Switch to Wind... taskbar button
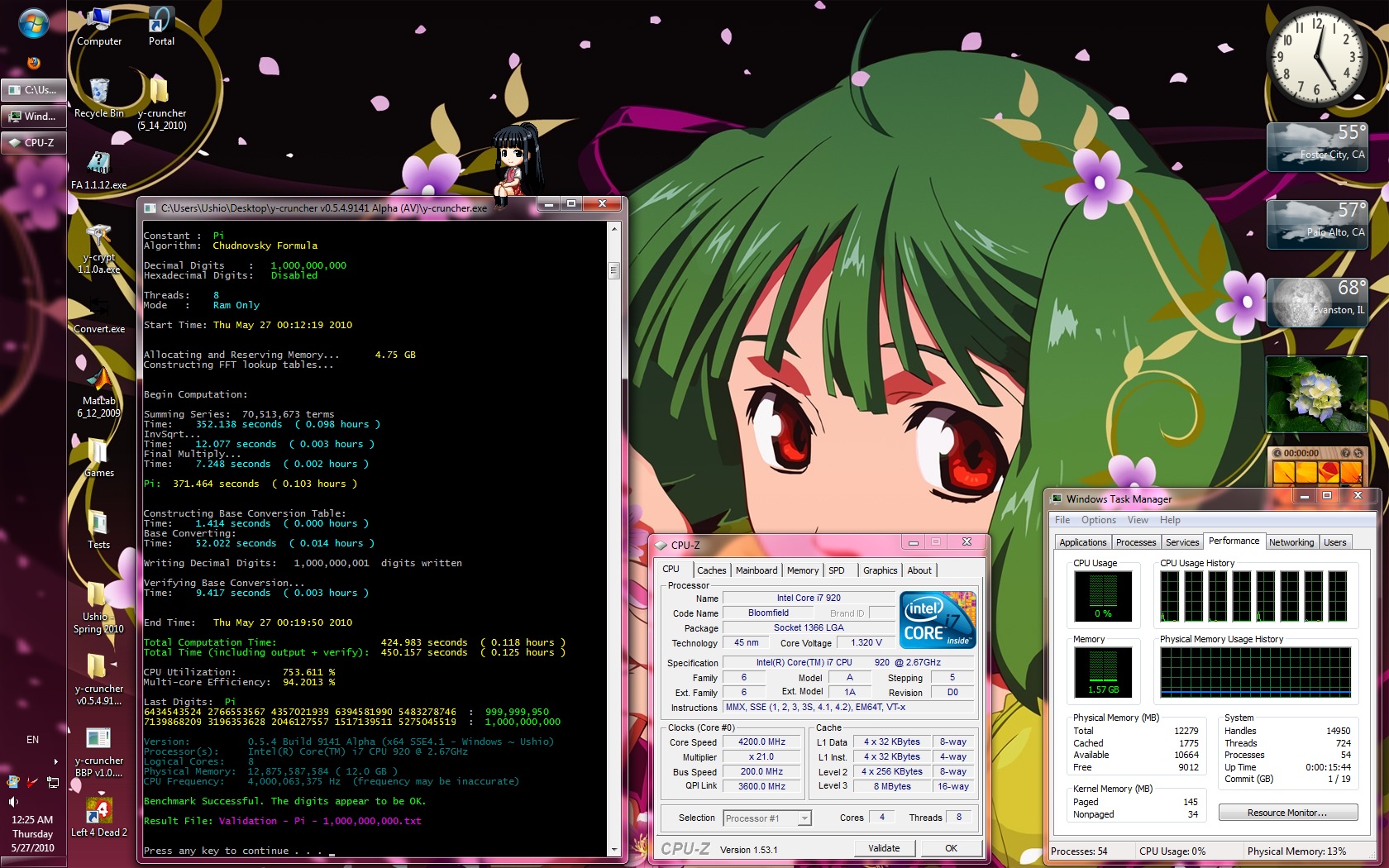Viewport: 1389px width, 868px height. (33, 116)
